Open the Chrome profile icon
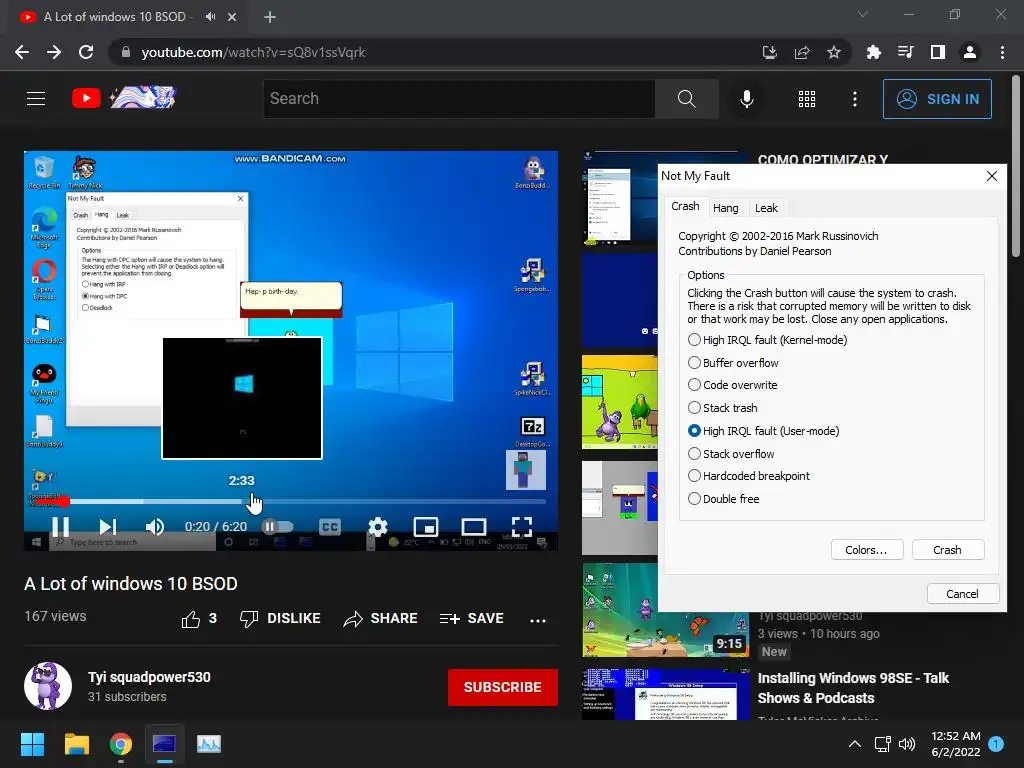 970,52
